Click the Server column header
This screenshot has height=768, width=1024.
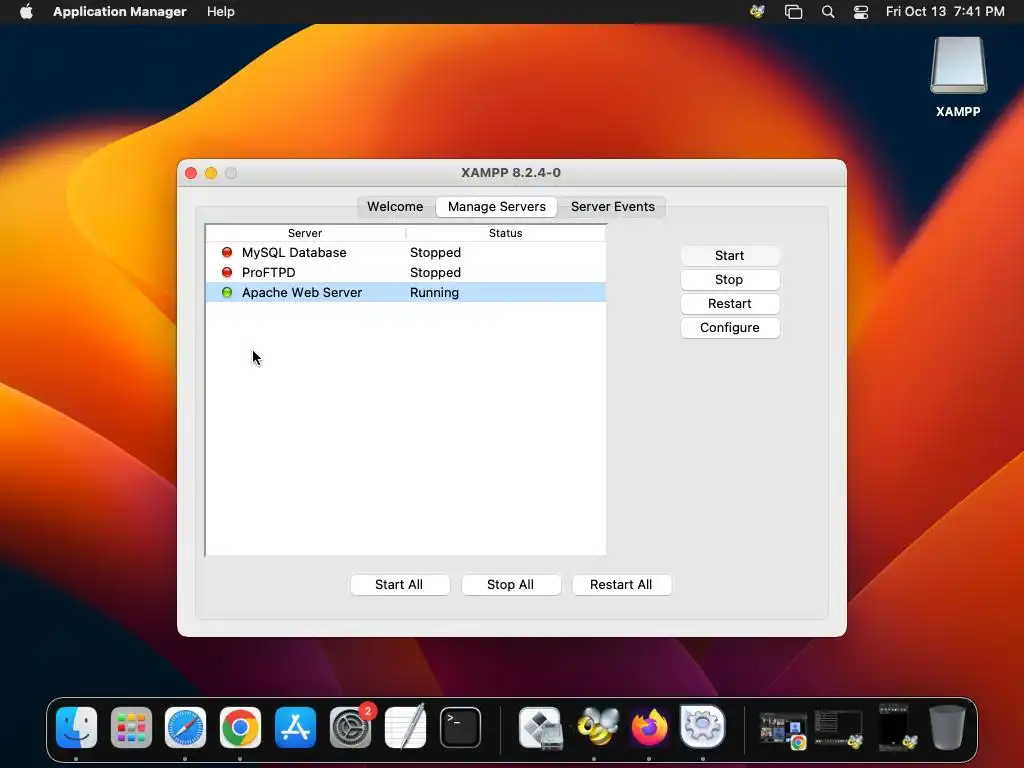pyautogui.click(x=305, y=233)
